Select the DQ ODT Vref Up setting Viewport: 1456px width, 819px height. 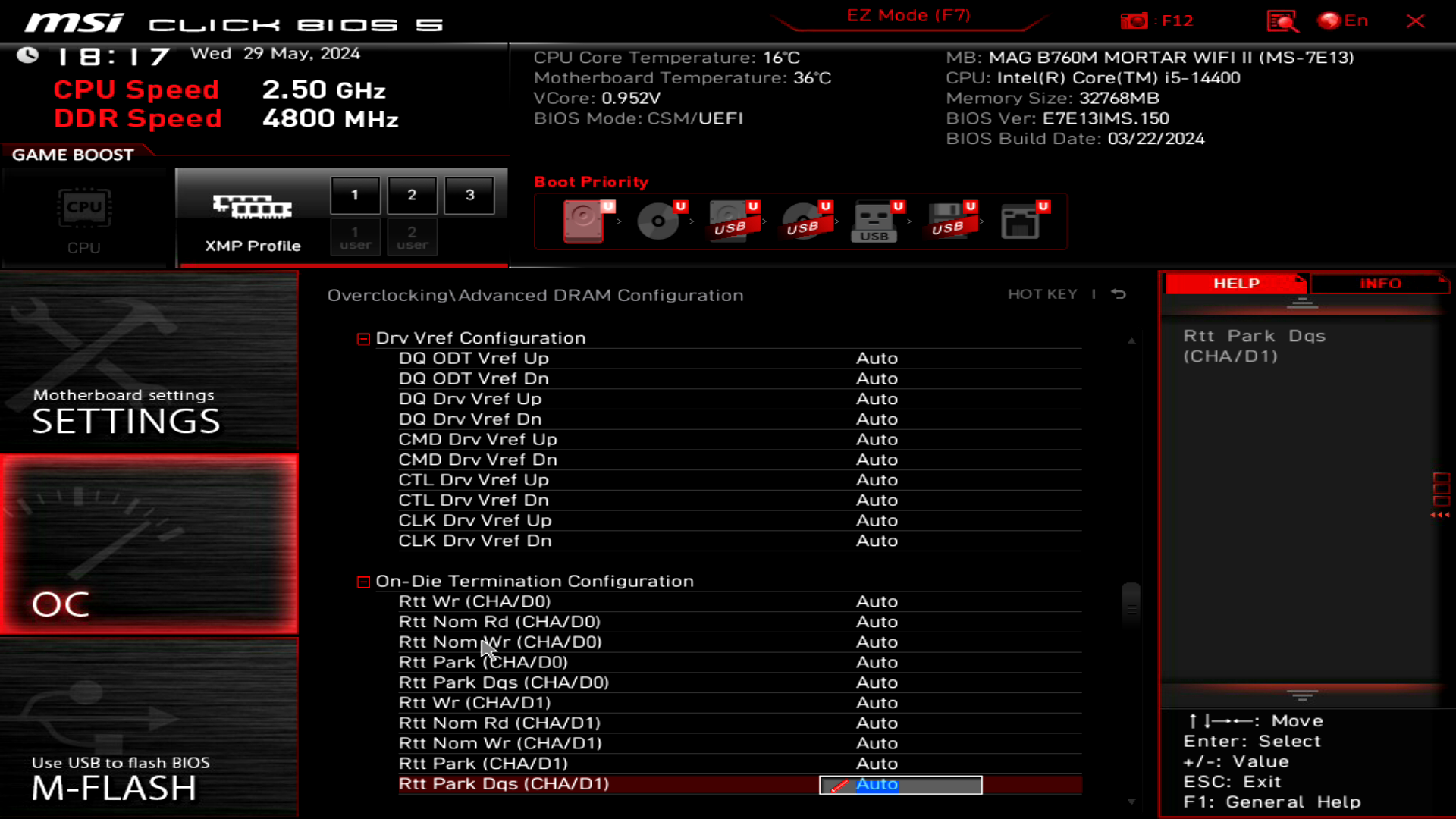click(x=473, y=359)
